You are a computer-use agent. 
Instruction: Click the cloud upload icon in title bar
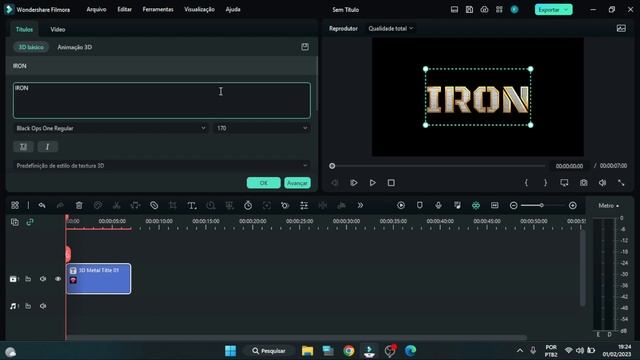[x=484, y=9]
